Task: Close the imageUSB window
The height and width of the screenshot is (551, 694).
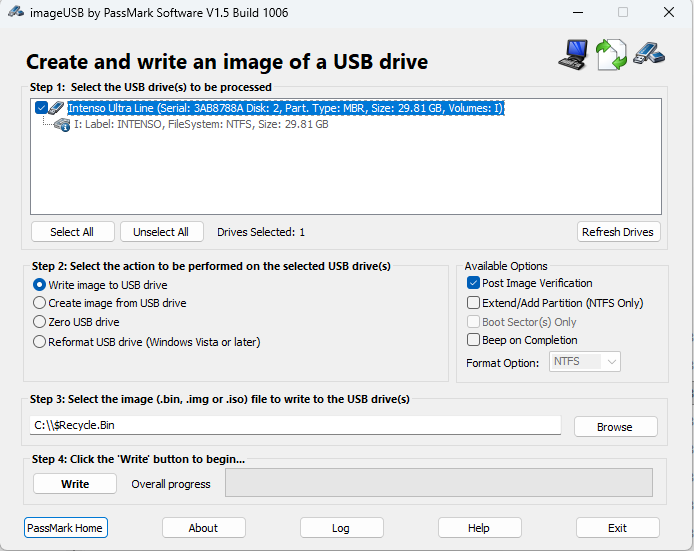Action: tap(669, 12)
